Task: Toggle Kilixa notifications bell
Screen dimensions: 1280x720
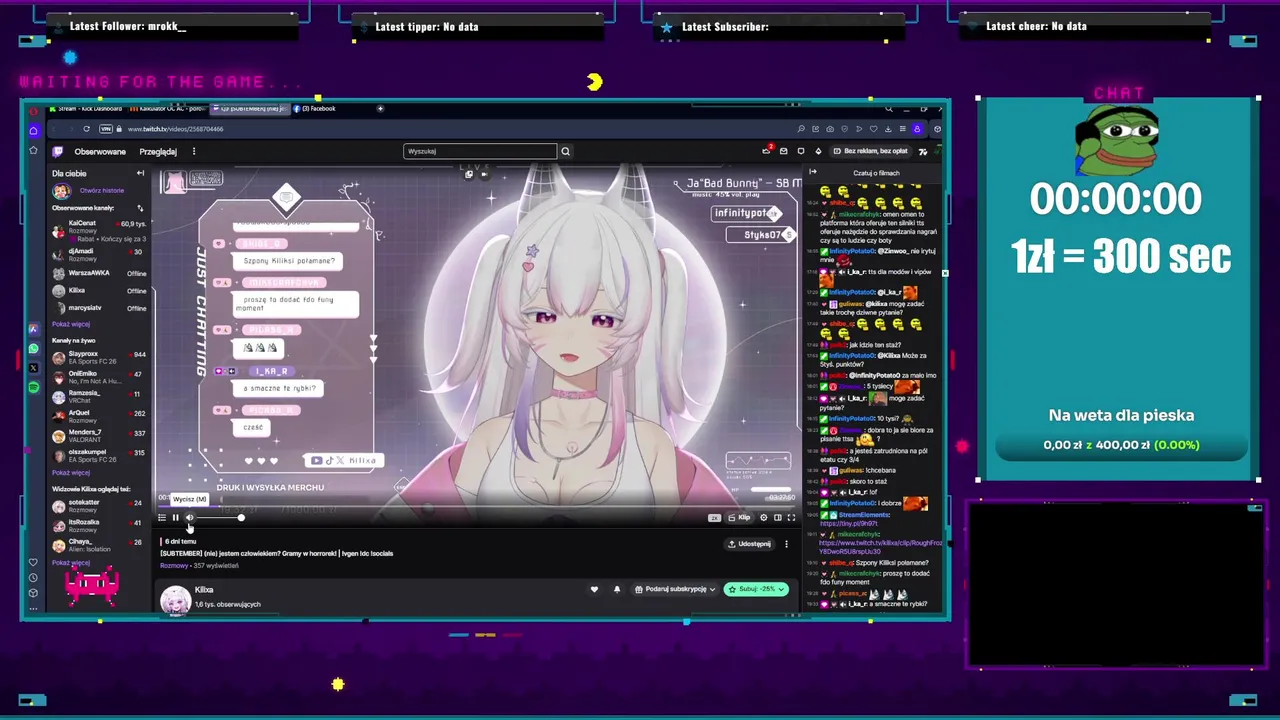Action: coord(617,589)
